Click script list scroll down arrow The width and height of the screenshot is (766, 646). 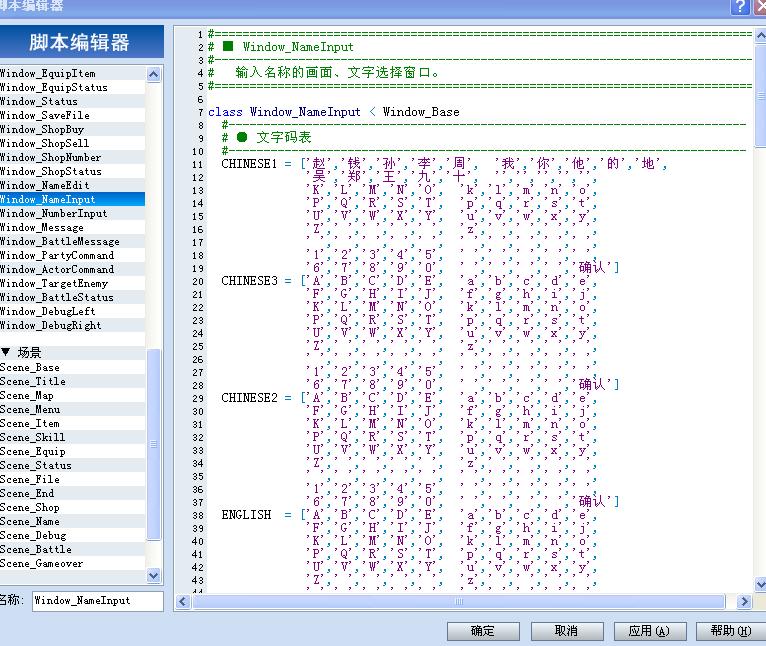pyautogui.click(x=153, y=576)
